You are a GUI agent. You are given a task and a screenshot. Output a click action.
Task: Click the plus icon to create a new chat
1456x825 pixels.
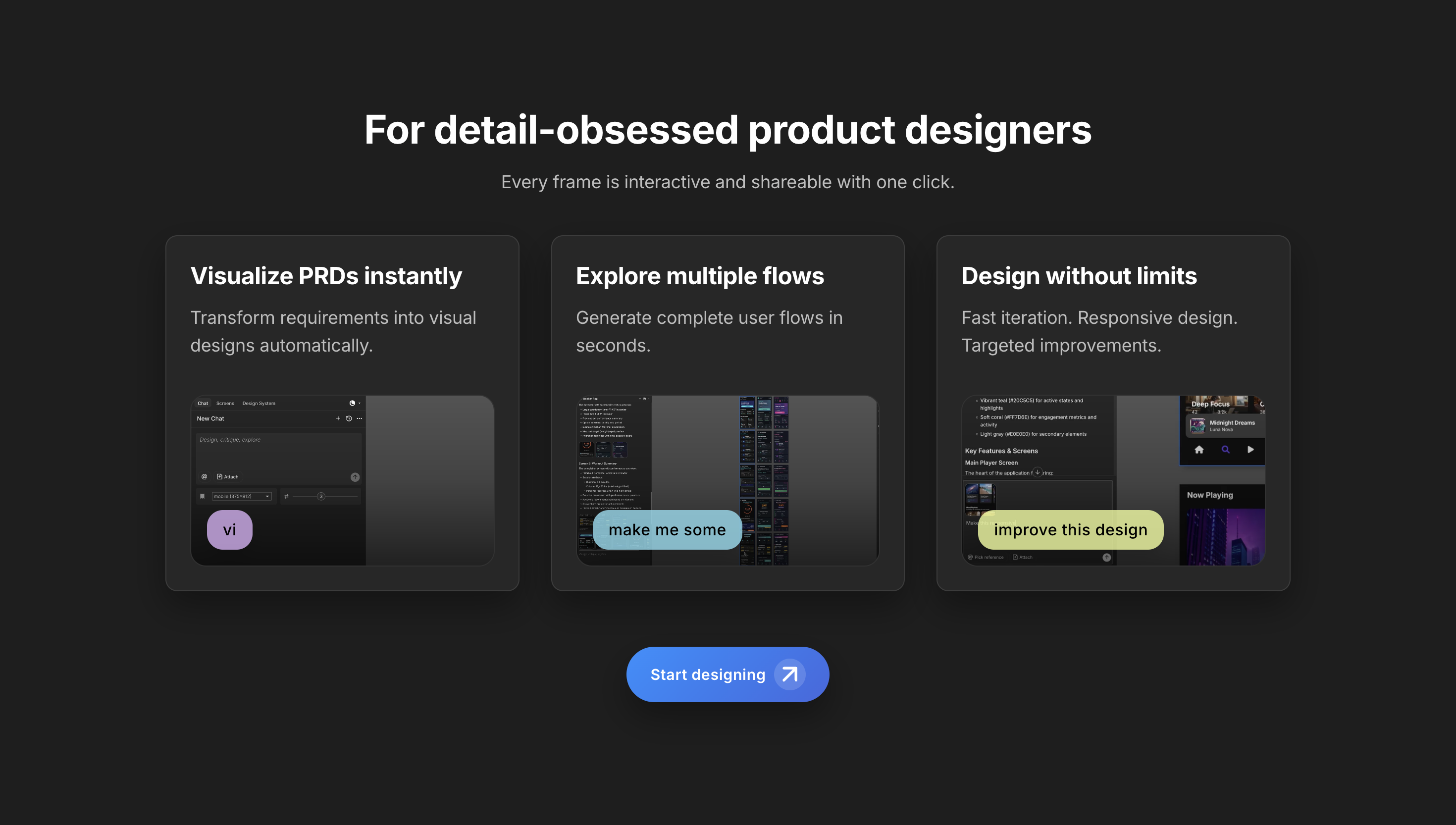(338, 419)
